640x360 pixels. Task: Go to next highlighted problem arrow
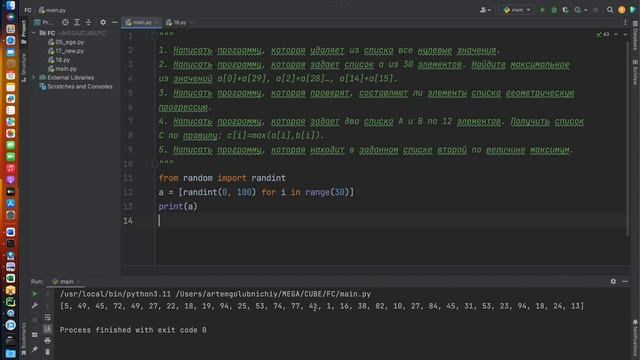tap(625, 35)
